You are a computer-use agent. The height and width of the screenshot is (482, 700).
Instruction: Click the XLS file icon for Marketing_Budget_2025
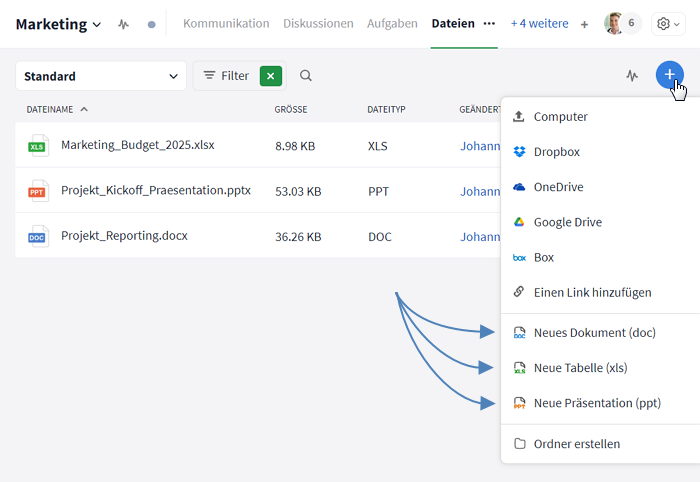click(x=37, y=146)
